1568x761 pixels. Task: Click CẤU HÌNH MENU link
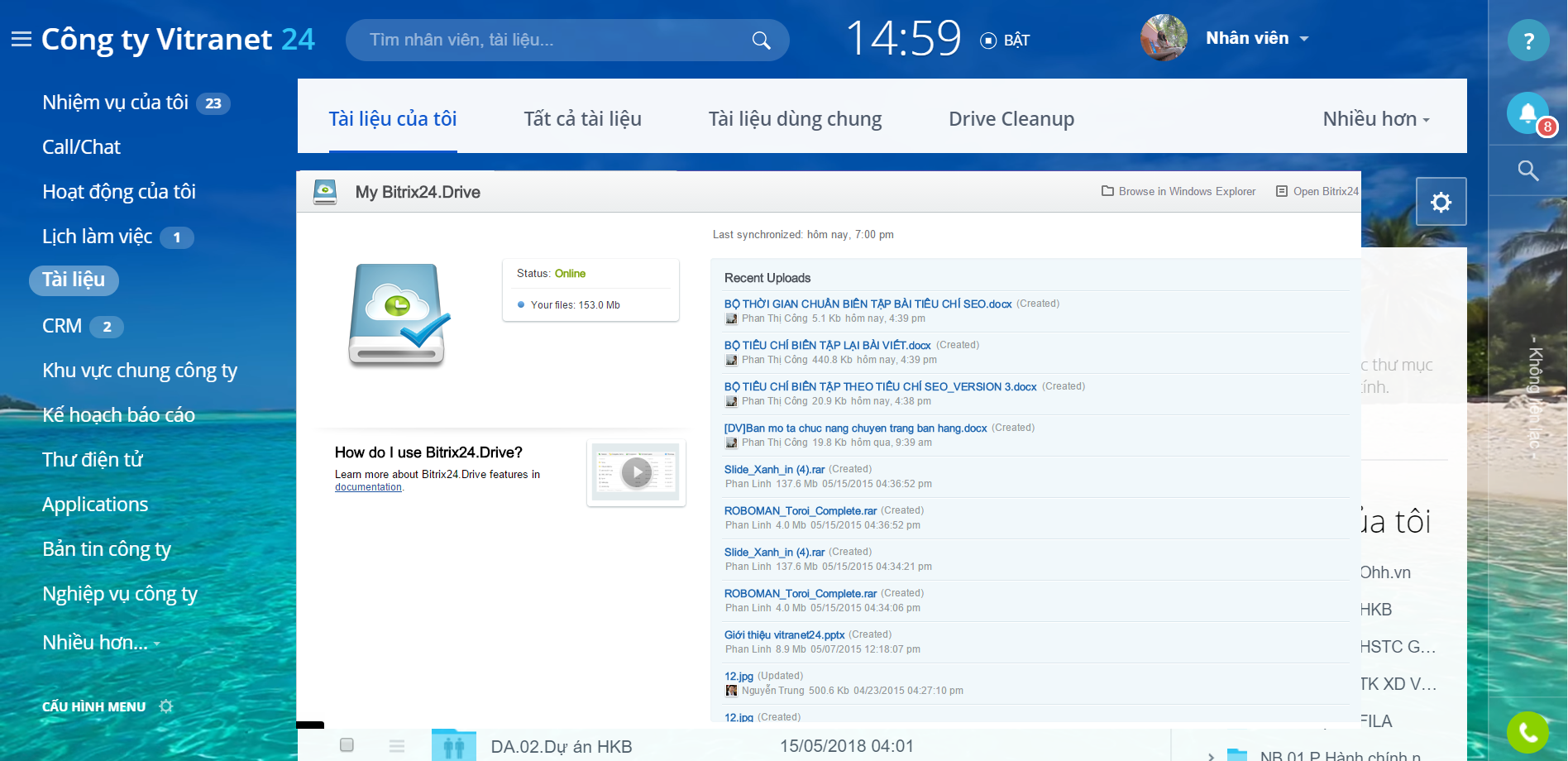coord(94,706)
